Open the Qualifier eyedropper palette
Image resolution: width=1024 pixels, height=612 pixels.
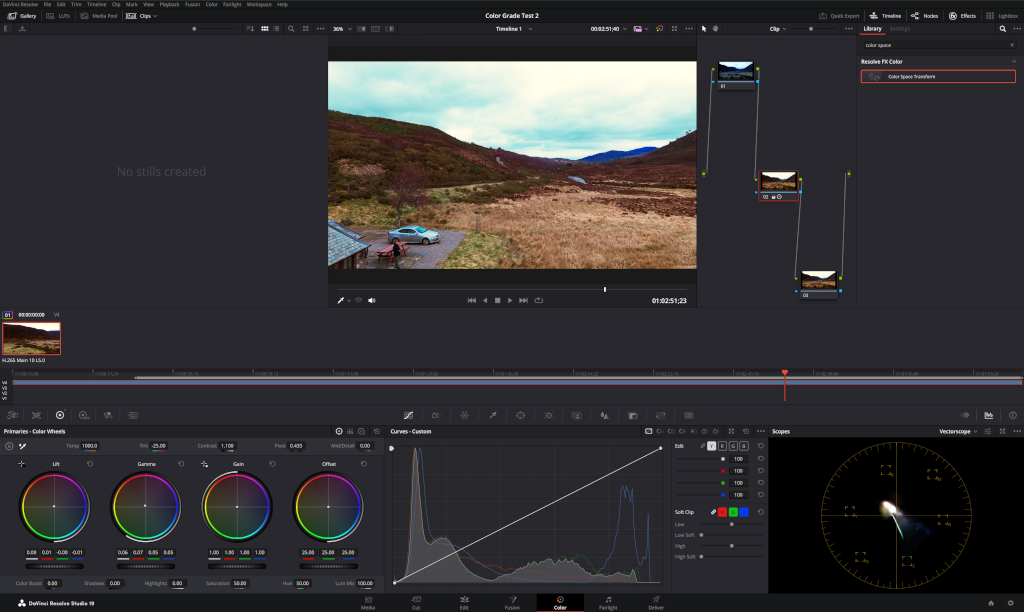(x=493, y=415)
